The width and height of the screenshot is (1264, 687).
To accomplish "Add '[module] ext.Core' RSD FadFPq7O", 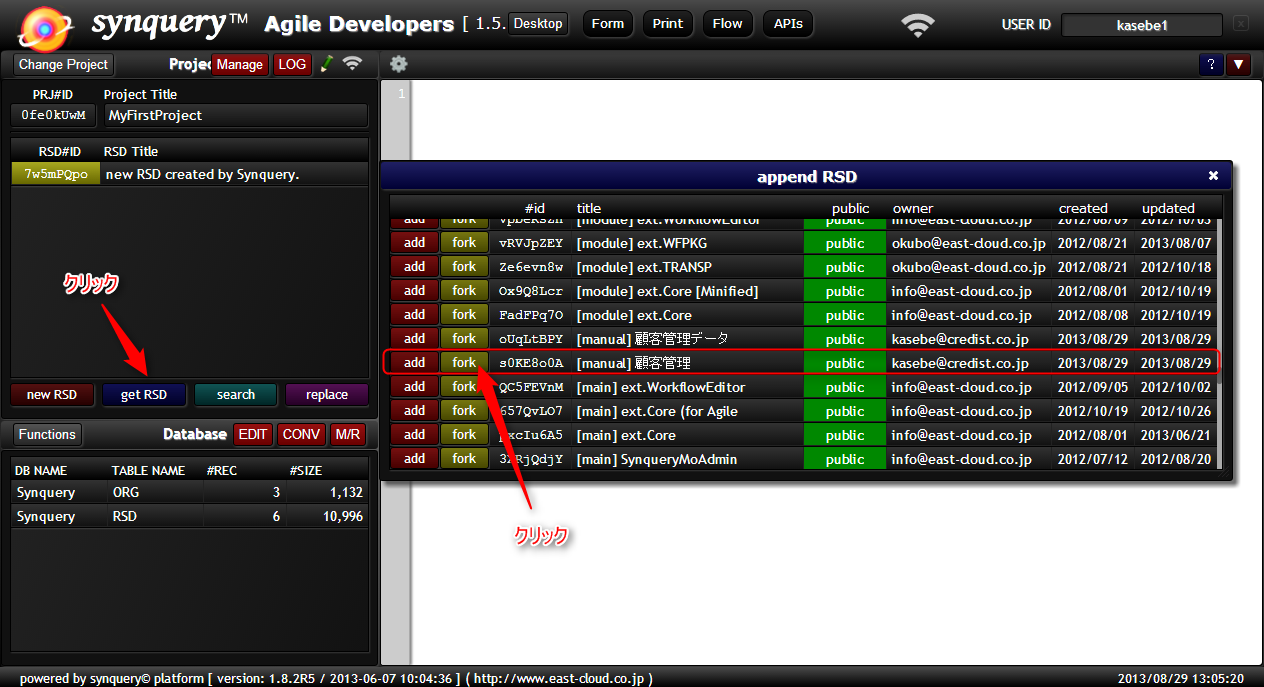I will tap(415, 315).
